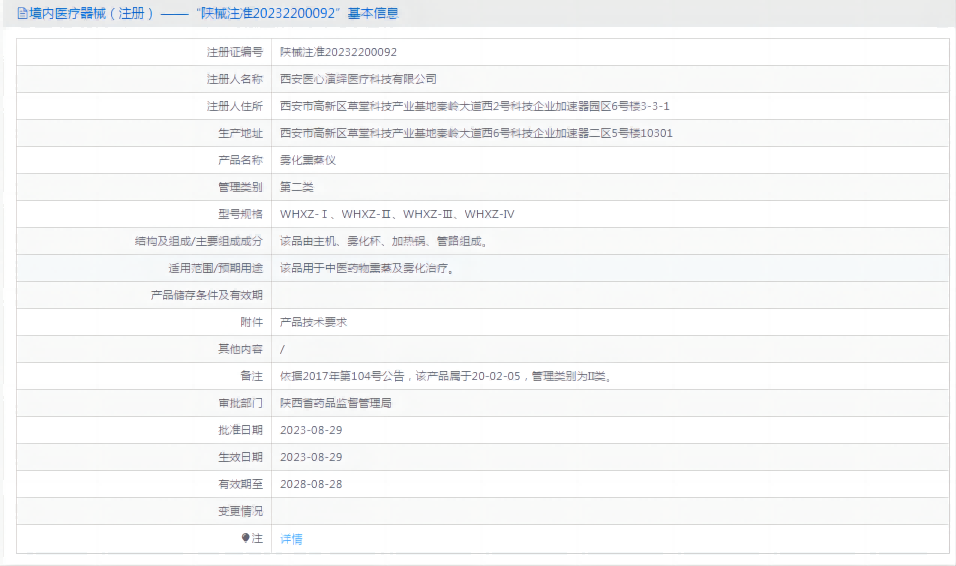Click the 生产地址 label
The image size is (956, 566).
240,133
